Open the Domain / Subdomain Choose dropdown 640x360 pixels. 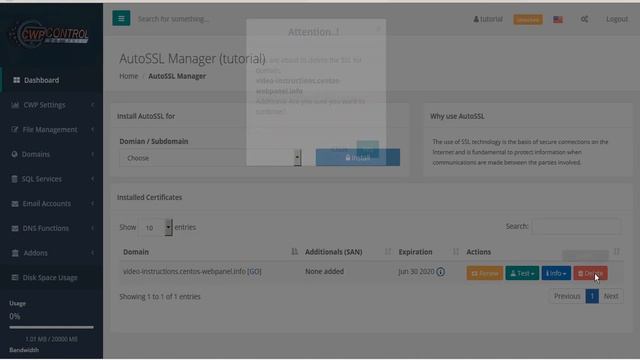point(210,158)
